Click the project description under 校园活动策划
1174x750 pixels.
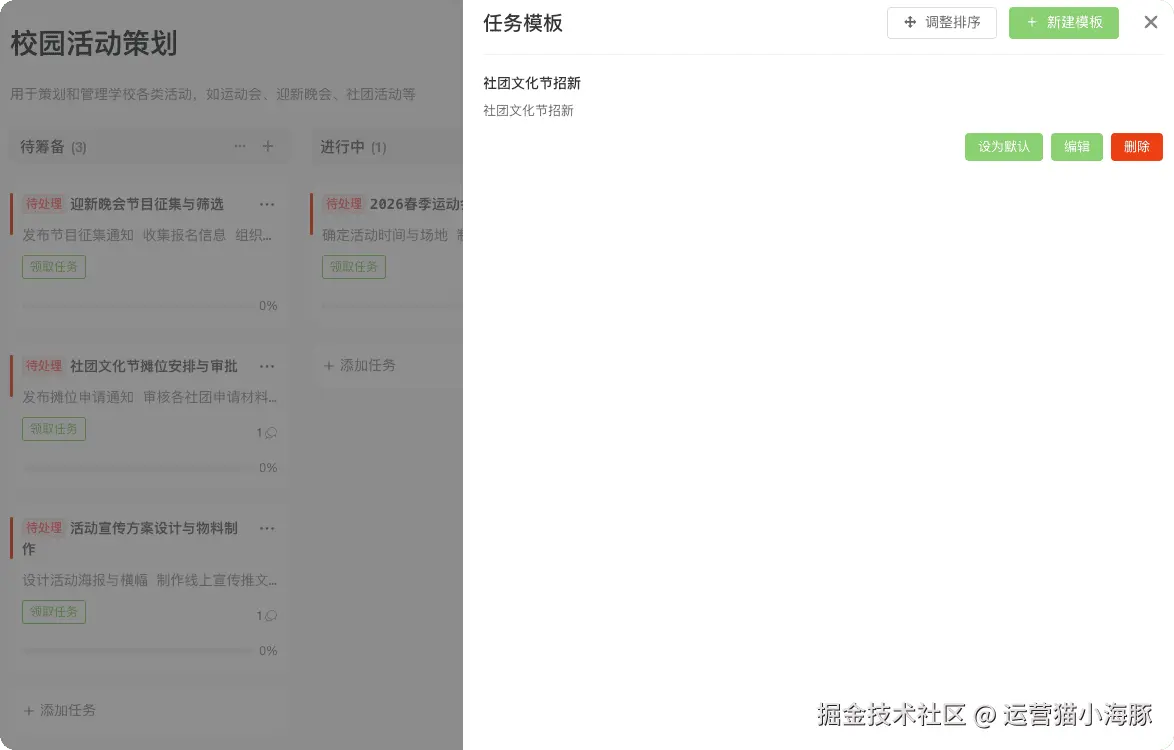tap(213, 94)
